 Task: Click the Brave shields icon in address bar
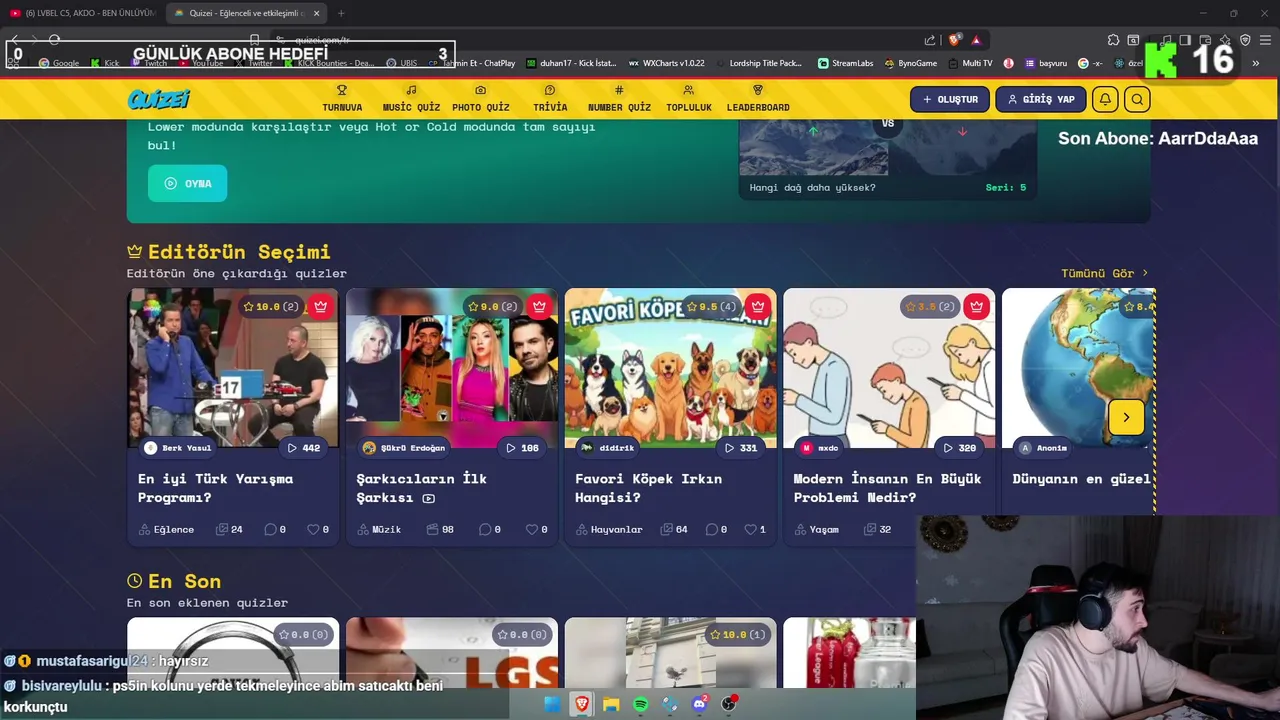954,40
